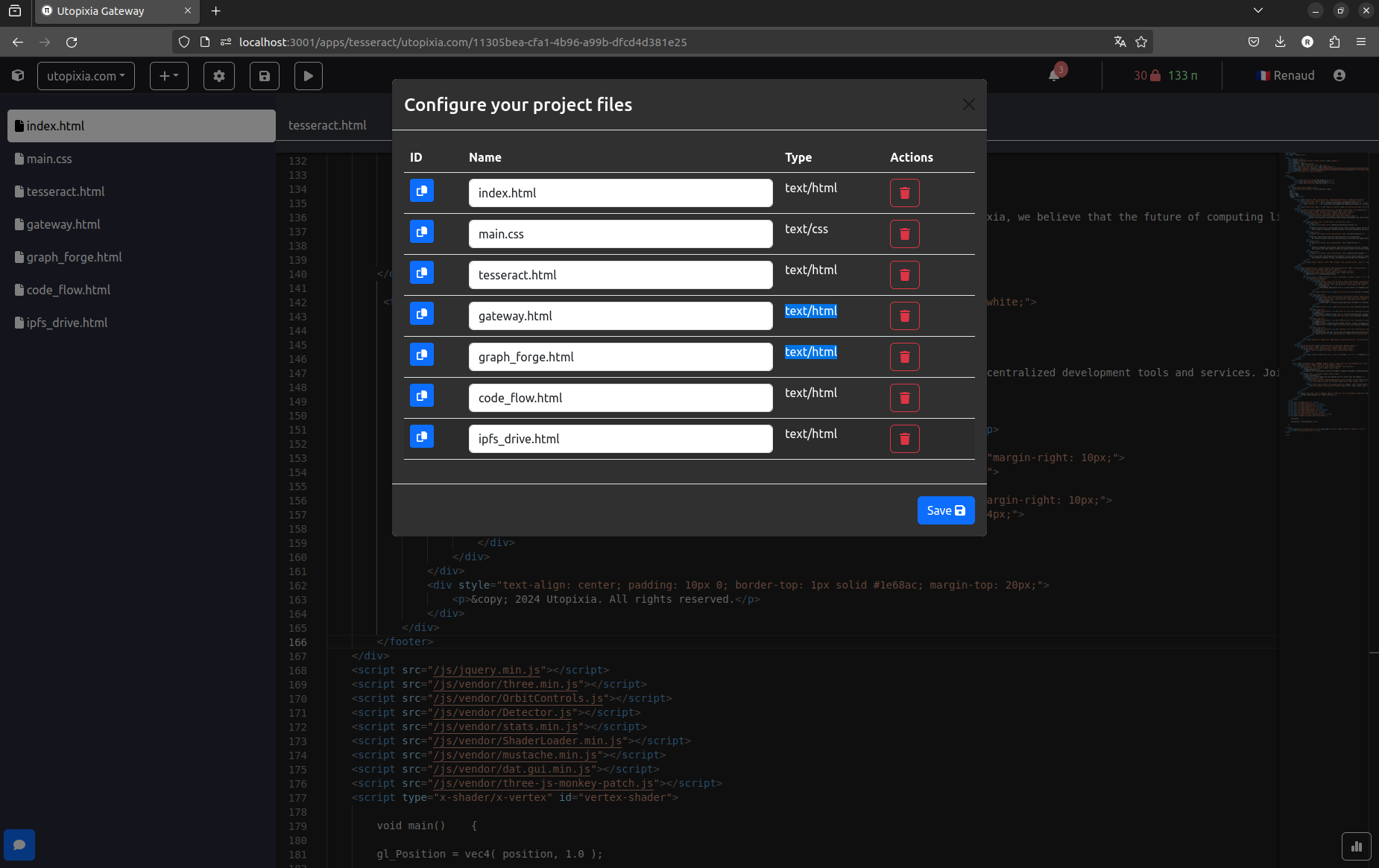
Task: Edit the main.css name field
Action: point(621,234)
